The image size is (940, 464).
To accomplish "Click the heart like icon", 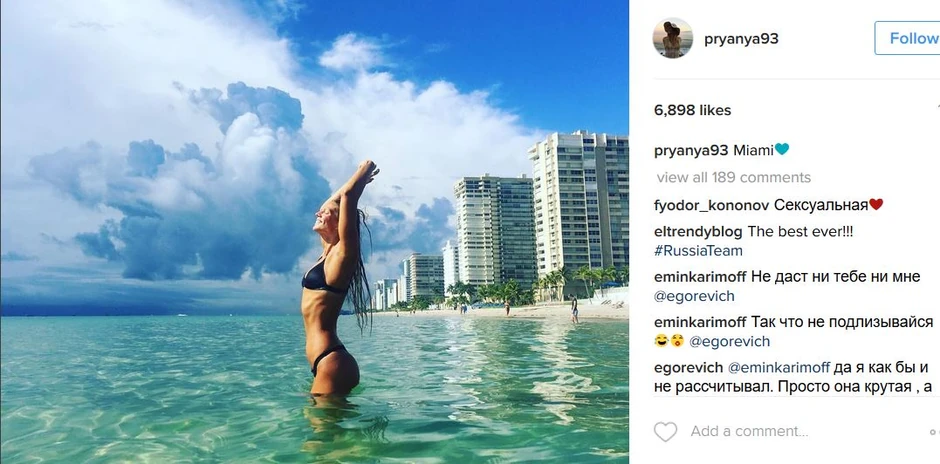I will (x=665, y=432).
